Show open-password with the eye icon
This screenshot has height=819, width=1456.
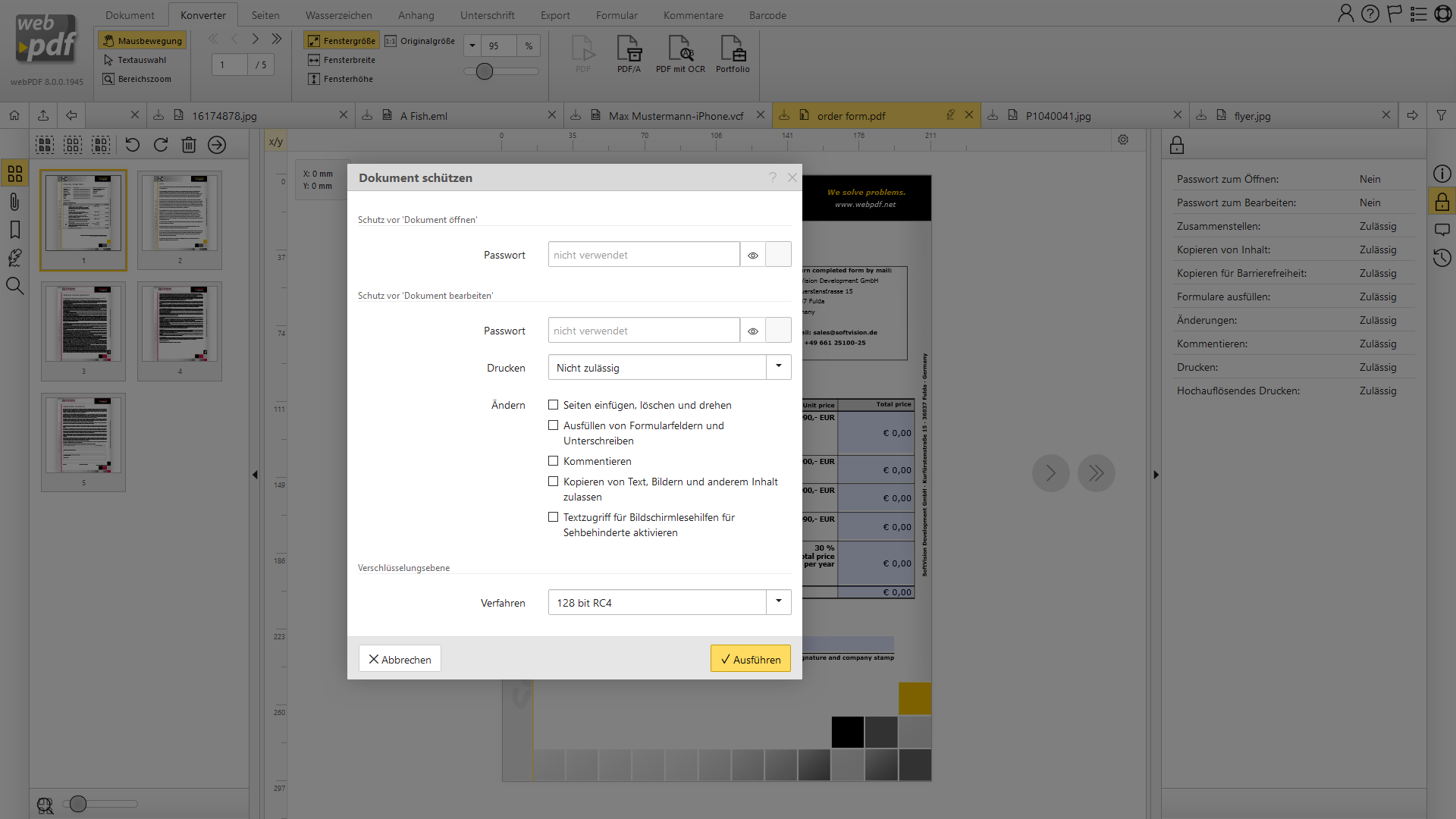point(753,256)
